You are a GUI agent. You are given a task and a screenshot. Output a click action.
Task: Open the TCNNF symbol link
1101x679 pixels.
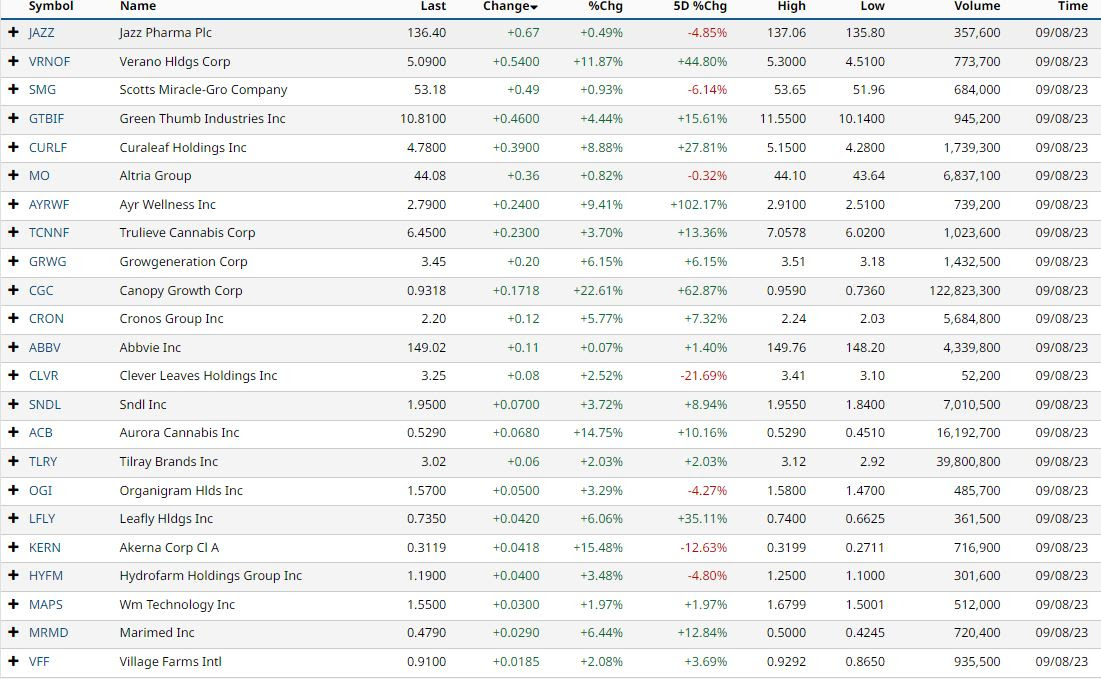(x=49, y=232)
